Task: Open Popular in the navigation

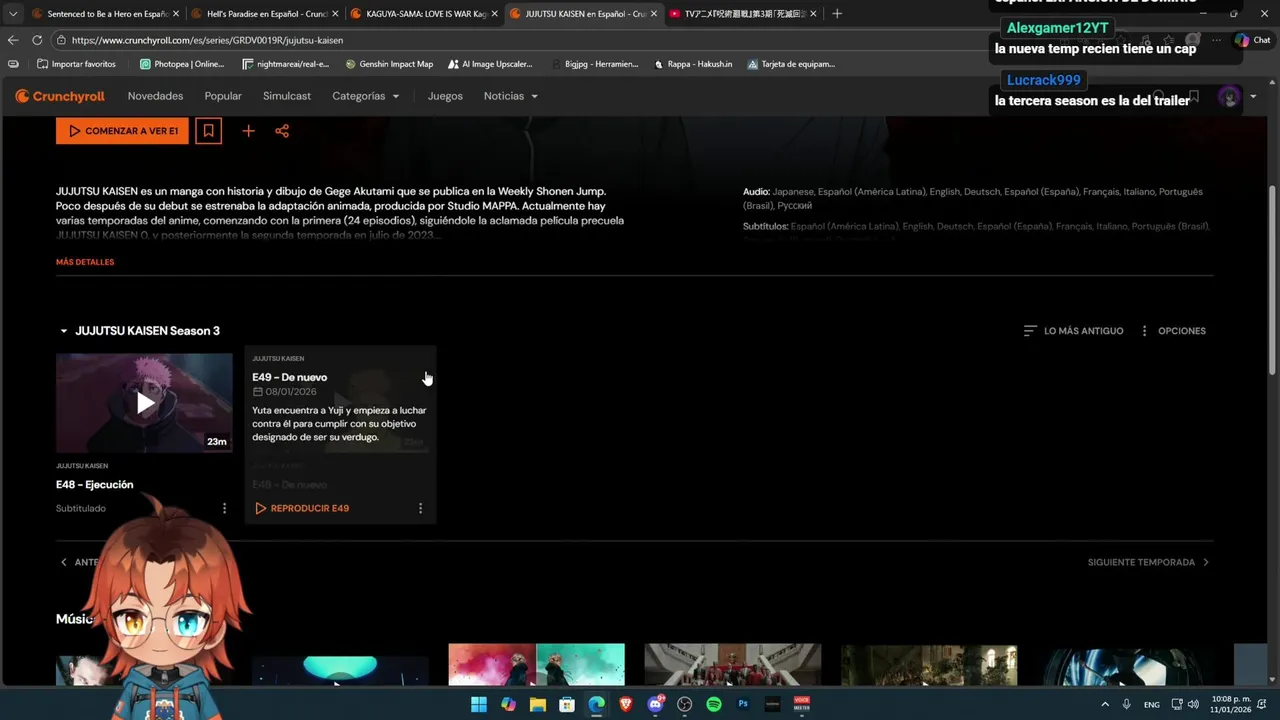Action: tap(223, 96)
